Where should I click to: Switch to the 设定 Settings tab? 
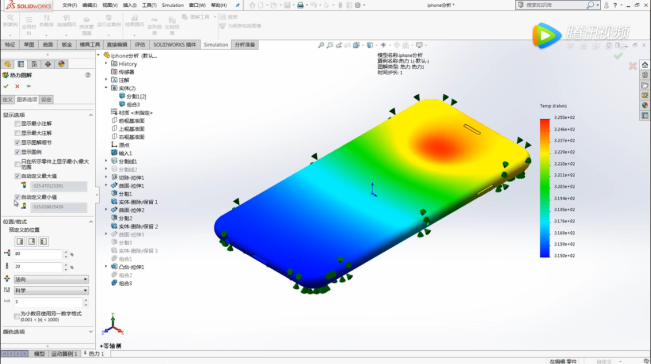click(46, 100)
